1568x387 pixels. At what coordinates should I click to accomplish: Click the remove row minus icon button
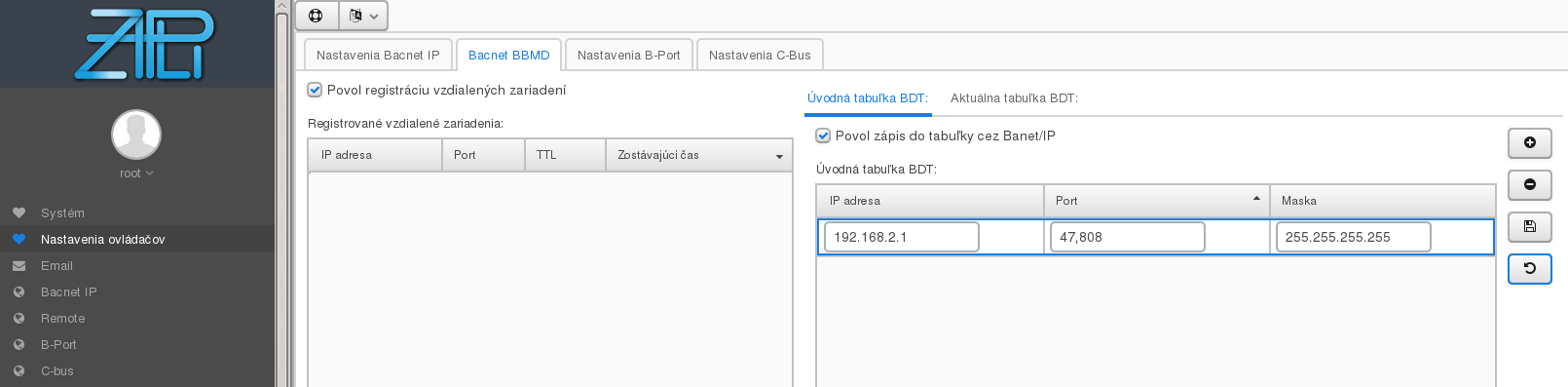1529,184
